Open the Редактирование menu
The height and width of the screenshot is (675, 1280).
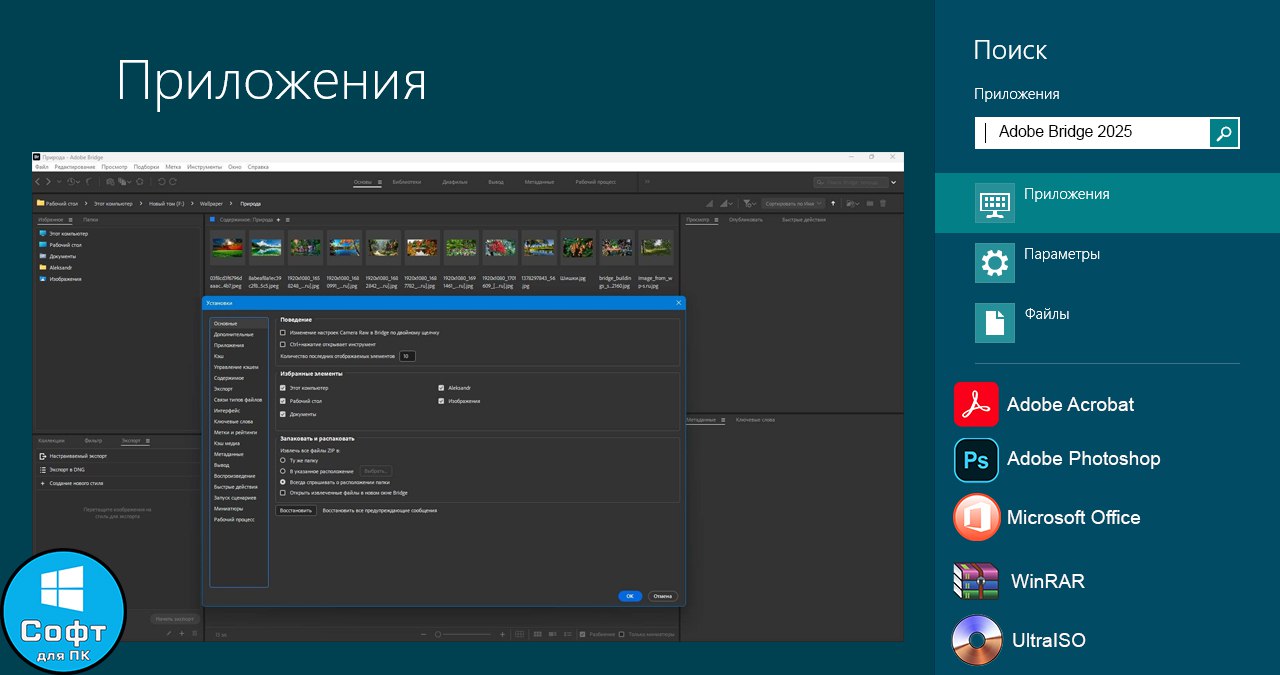(x=75, y=167)
